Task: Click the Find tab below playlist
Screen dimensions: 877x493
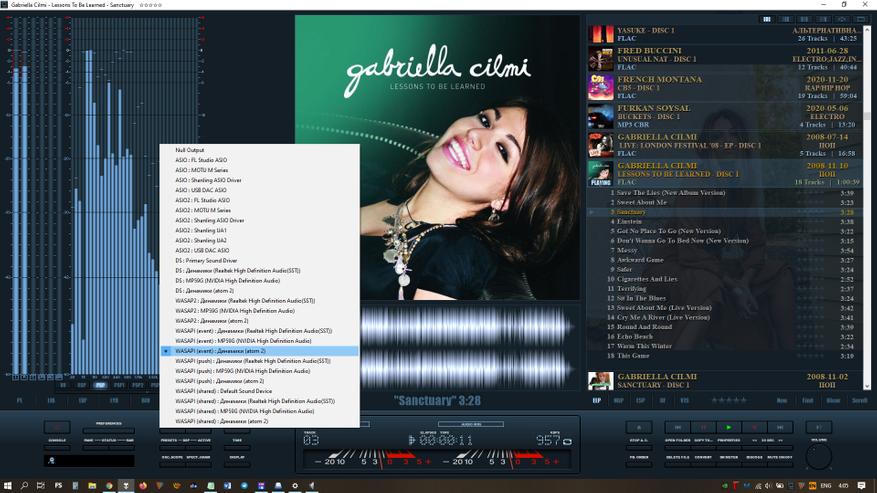Action: click(x=808, y=401)
